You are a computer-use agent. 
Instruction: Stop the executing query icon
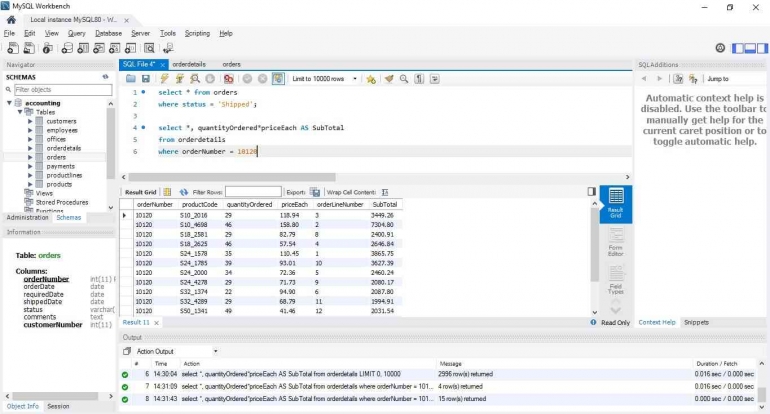(x=210, y=79)
